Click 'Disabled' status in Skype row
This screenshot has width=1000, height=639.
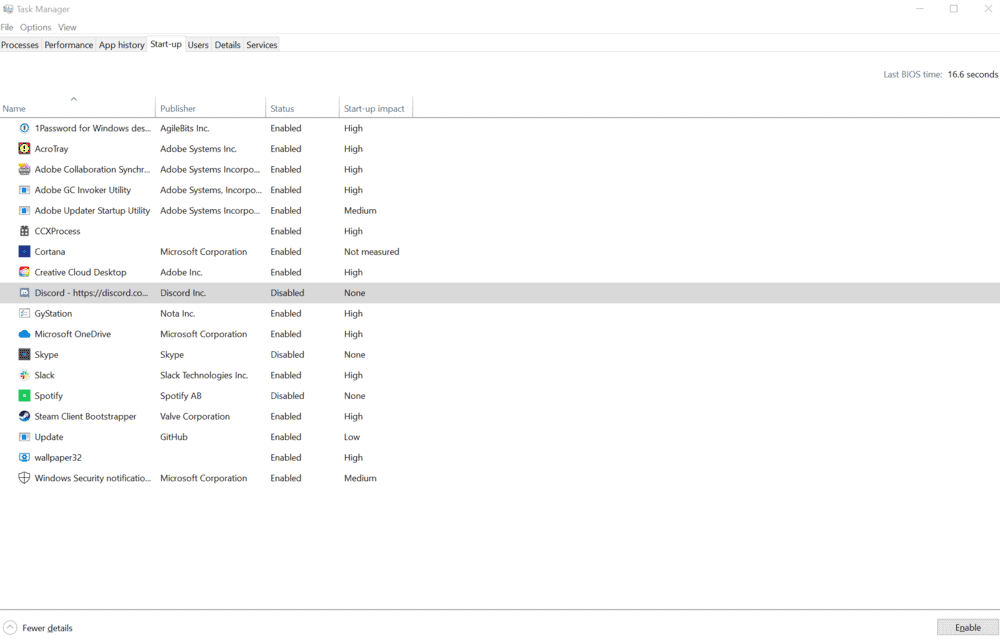click(287, 355)
